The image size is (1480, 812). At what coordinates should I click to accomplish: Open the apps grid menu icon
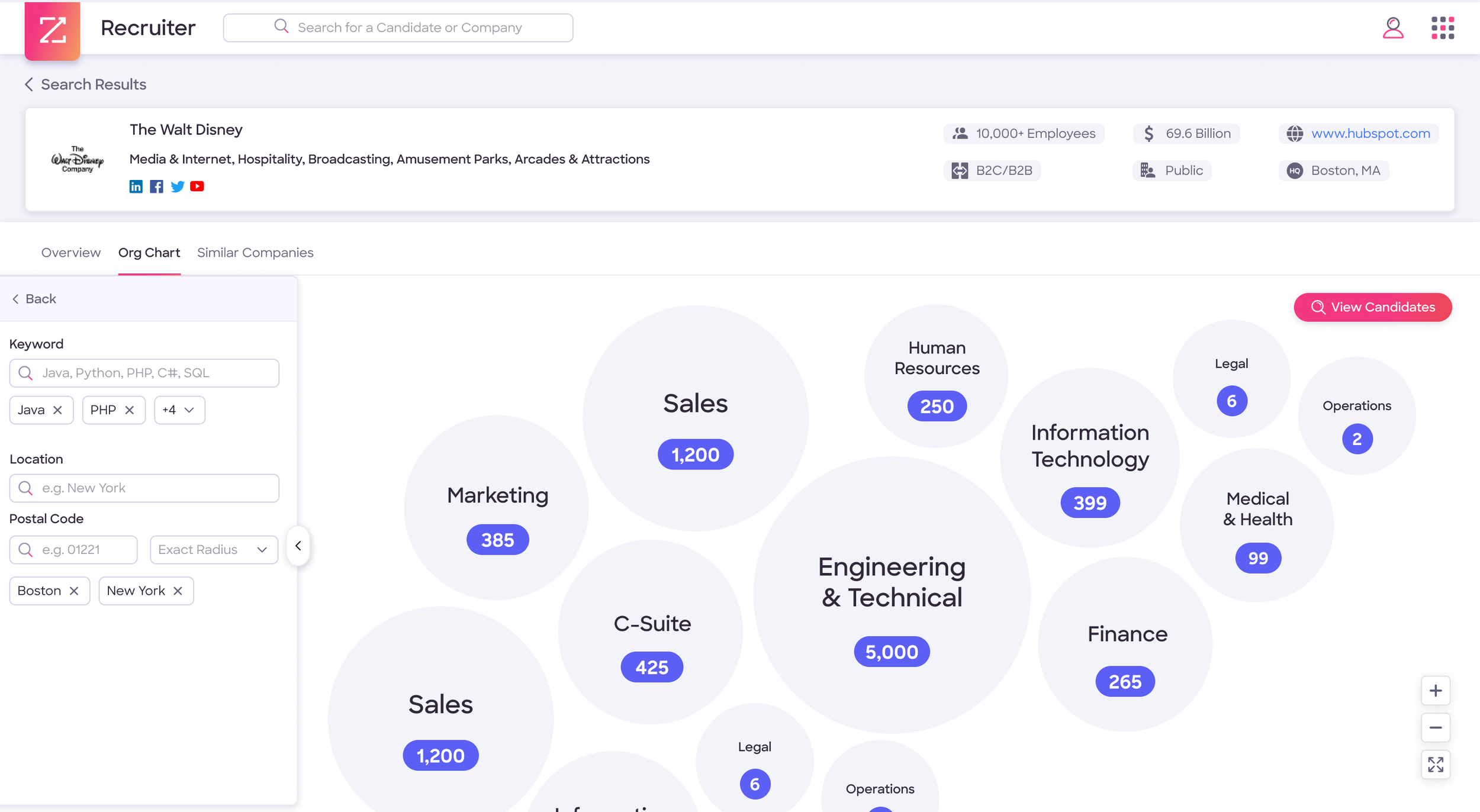1443,28
